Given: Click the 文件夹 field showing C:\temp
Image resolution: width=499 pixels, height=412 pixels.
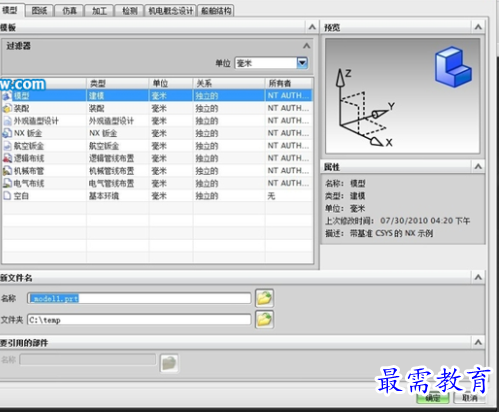Looking at the screenshot, I should pyautogui.click(x=139, y=320).
